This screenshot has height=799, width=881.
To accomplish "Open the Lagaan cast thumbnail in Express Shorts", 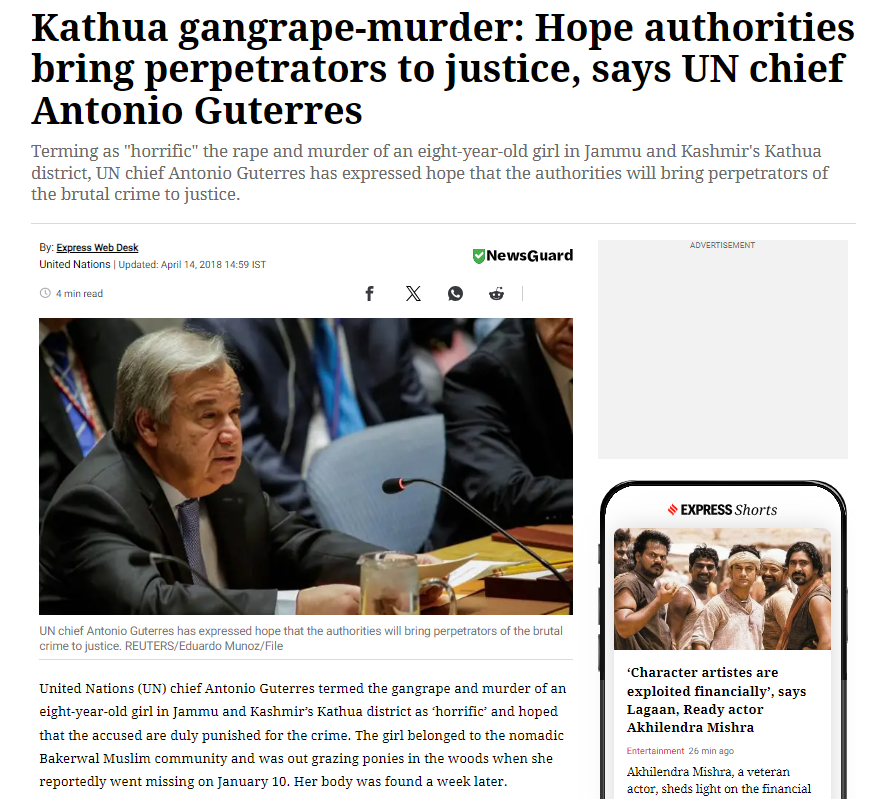I will pos(722,589).
